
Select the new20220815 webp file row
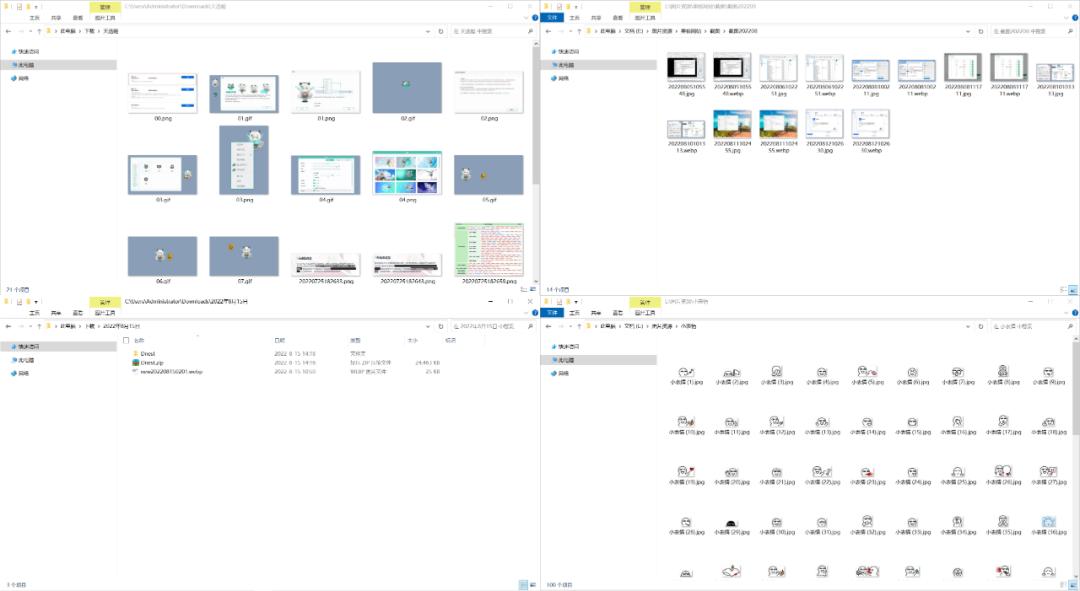286,371
